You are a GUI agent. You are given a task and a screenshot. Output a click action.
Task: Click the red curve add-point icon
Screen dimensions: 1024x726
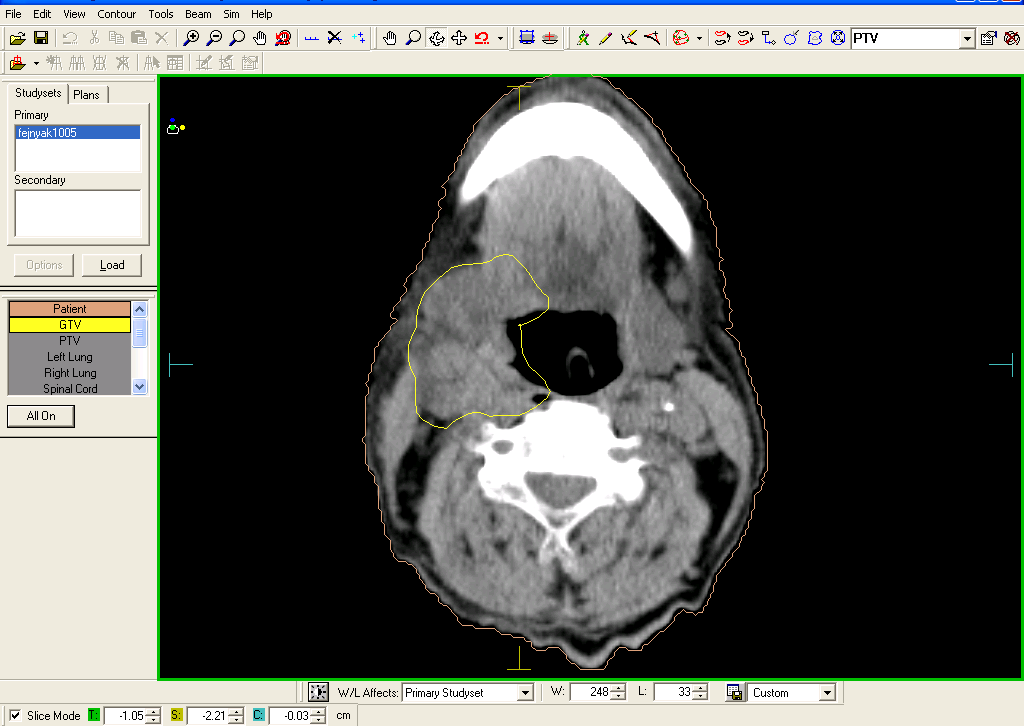point(652,38)
